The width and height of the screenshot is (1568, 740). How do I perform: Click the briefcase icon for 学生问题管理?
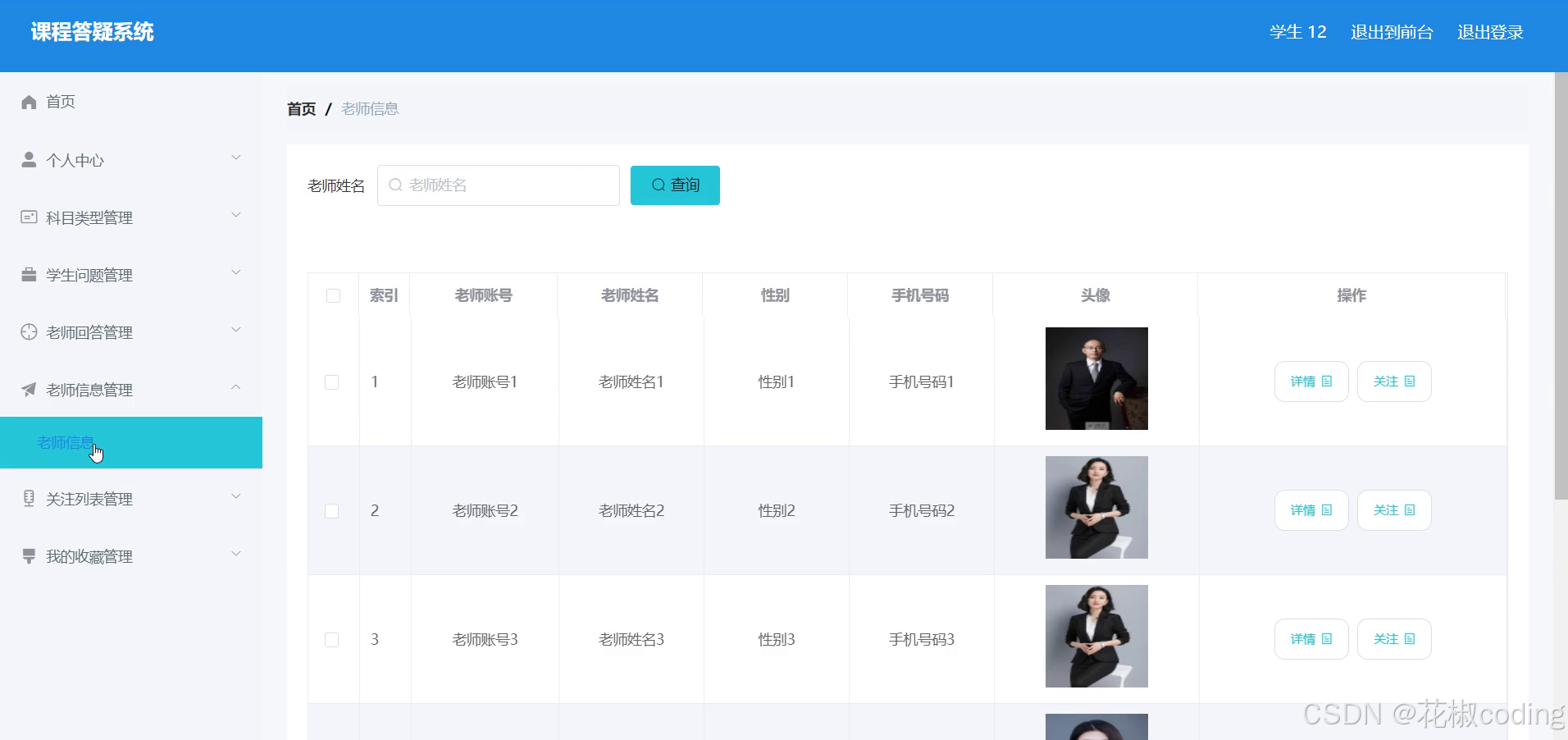pos(29,274)
